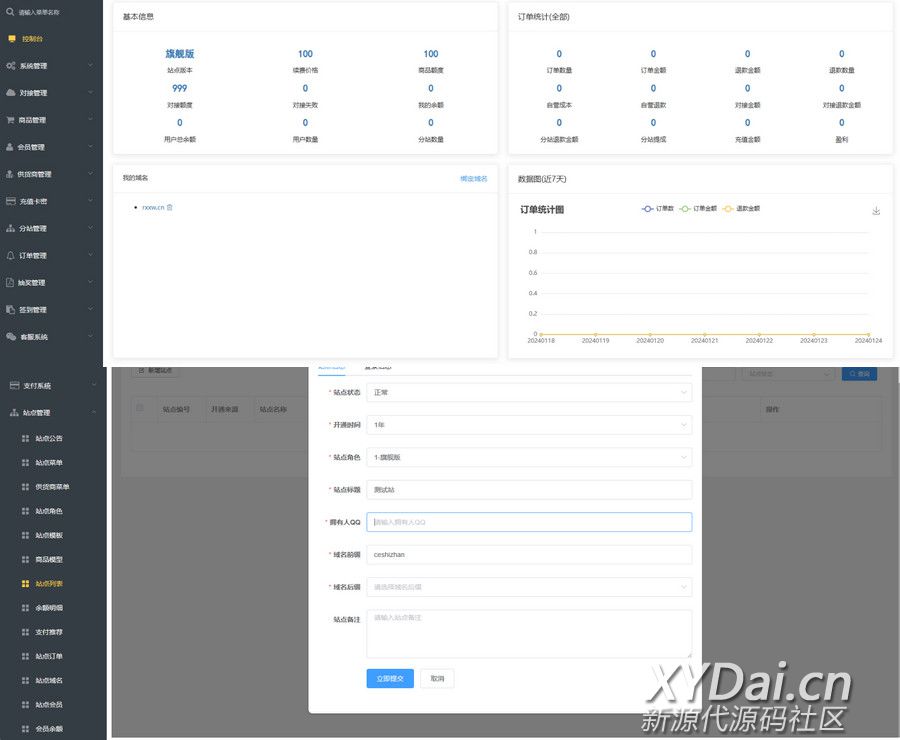Click the 充值卡密 card icon
The width and height of the screenshot is (900, 740).
(11, 201)
